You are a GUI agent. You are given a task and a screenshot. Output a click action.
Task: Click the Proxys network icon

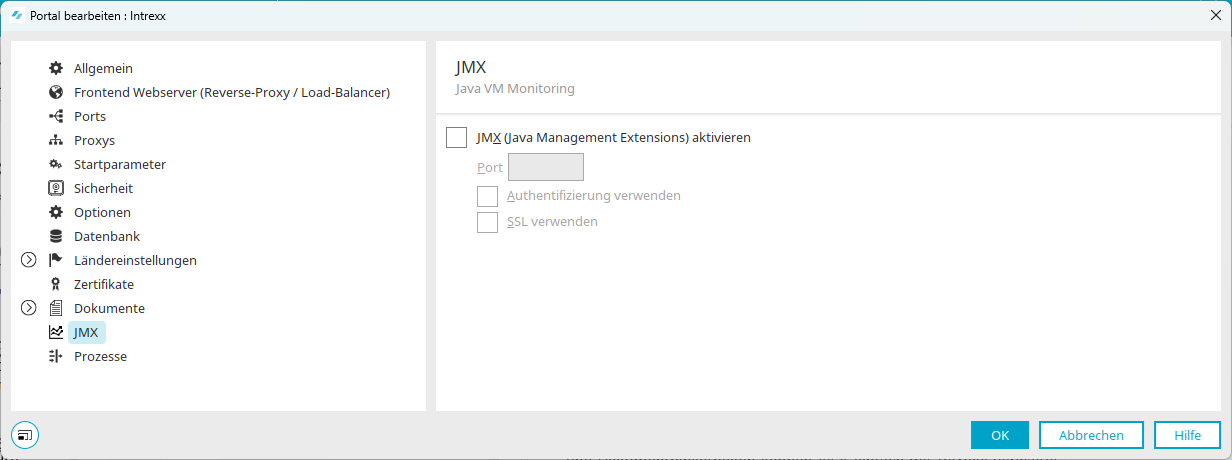pos(56,140)
